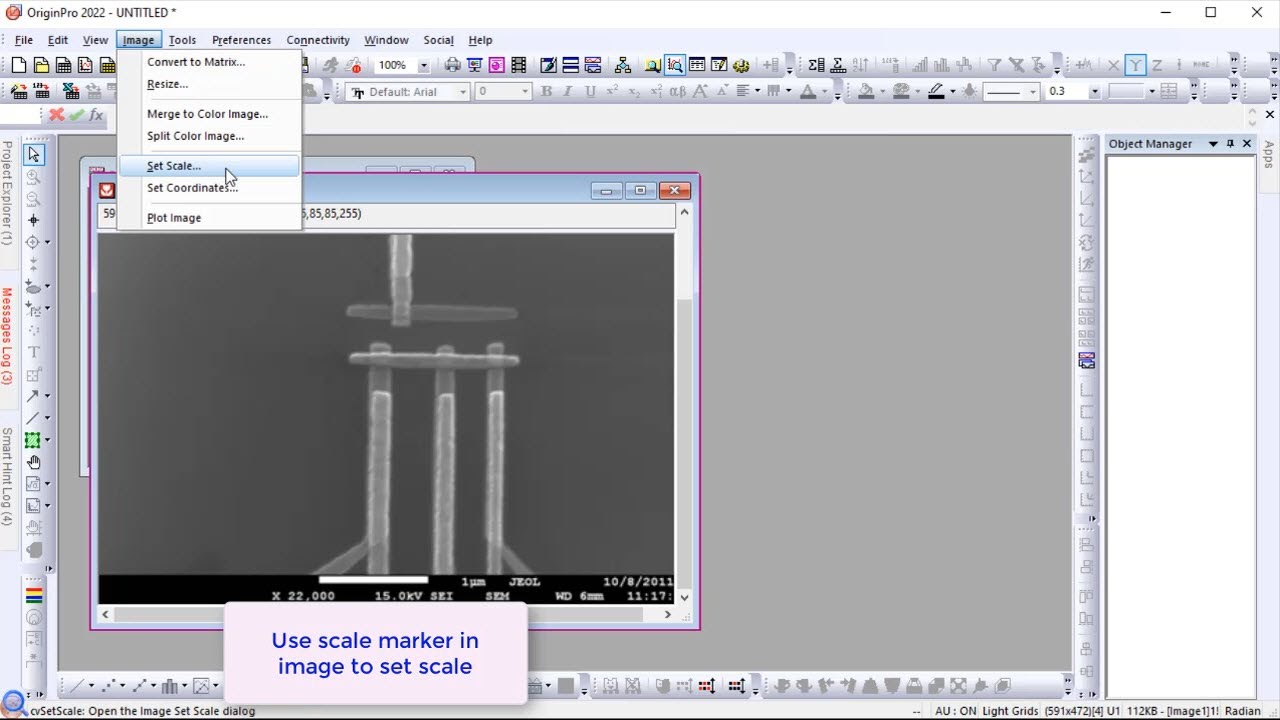This screenshot has height=720, width=1280.
Task: Create a new project from toolbar
Action: (x=19, y=65)
